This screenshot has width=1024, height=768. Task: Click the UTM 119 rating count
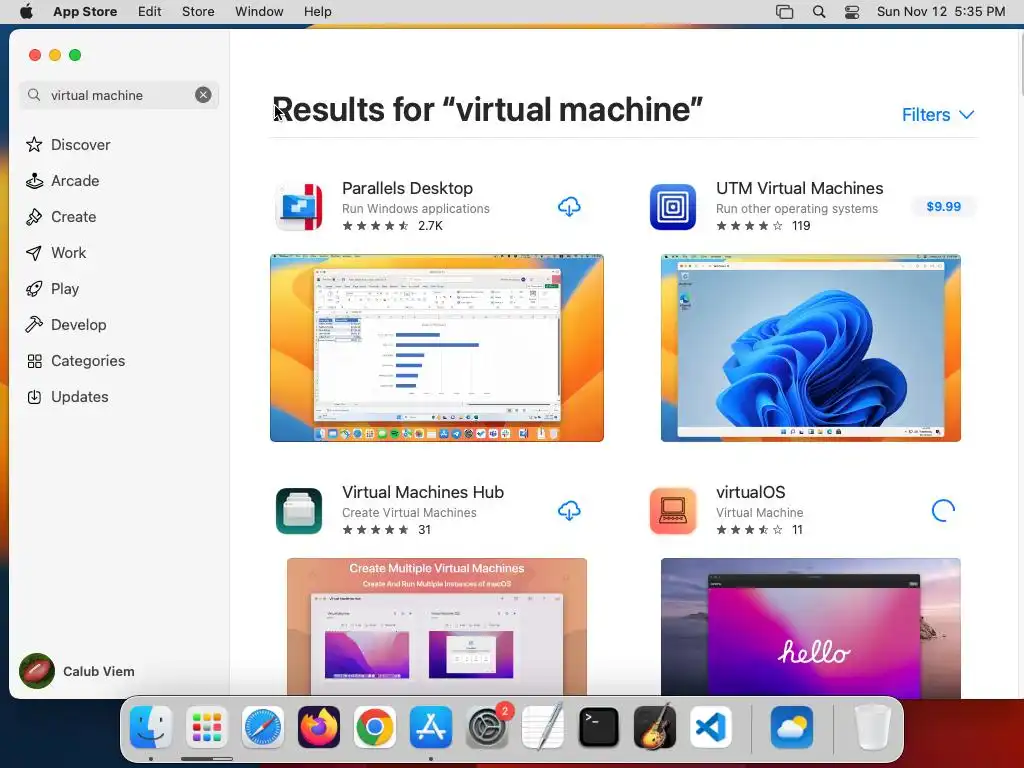tap(801, 226)
